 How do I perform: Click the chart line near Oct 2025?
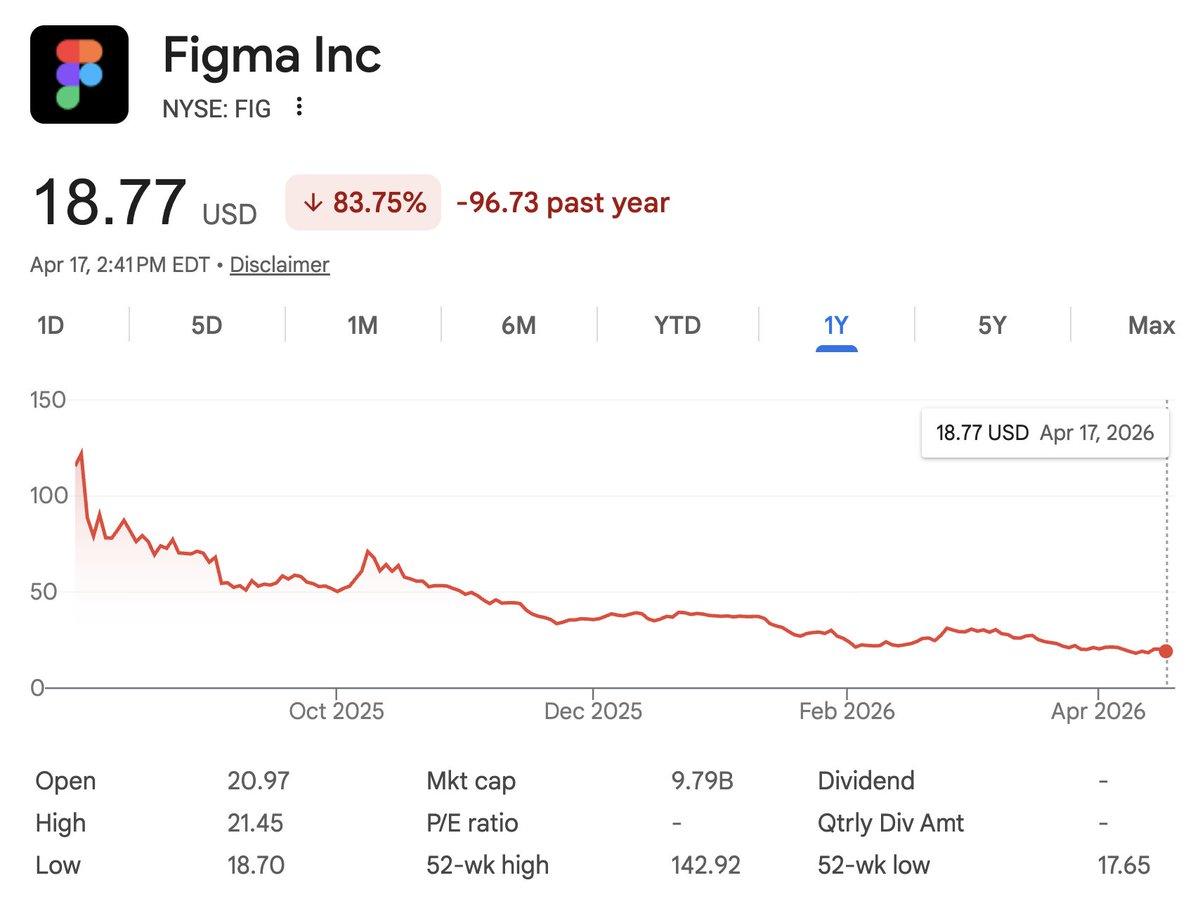pyautogui.click(x=337, y=591)
